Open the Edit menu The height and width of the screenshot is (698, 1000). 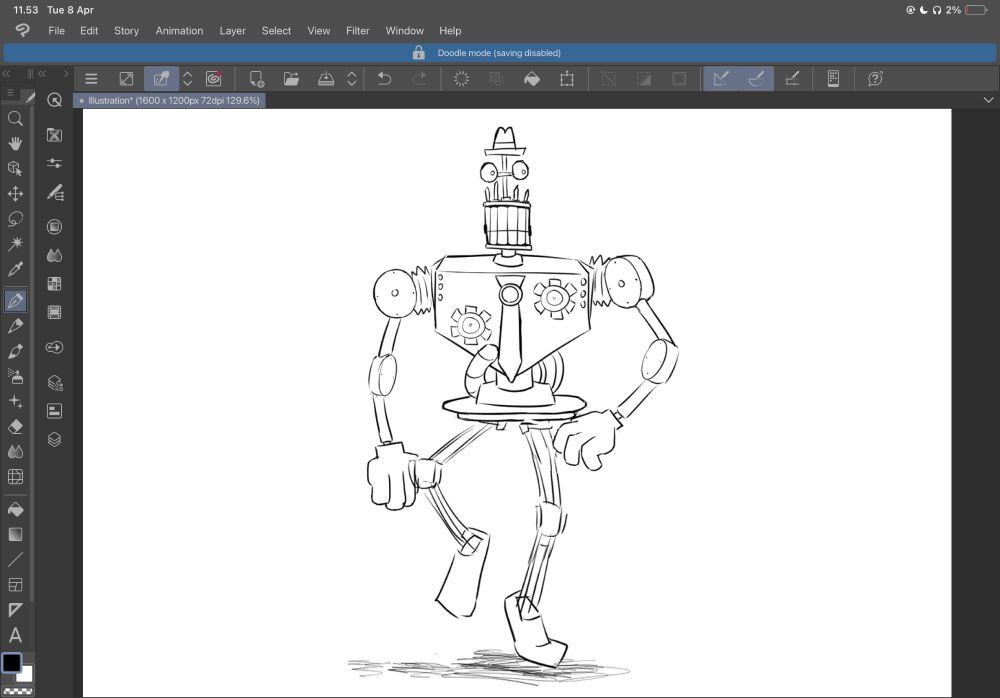pos(89,31)
